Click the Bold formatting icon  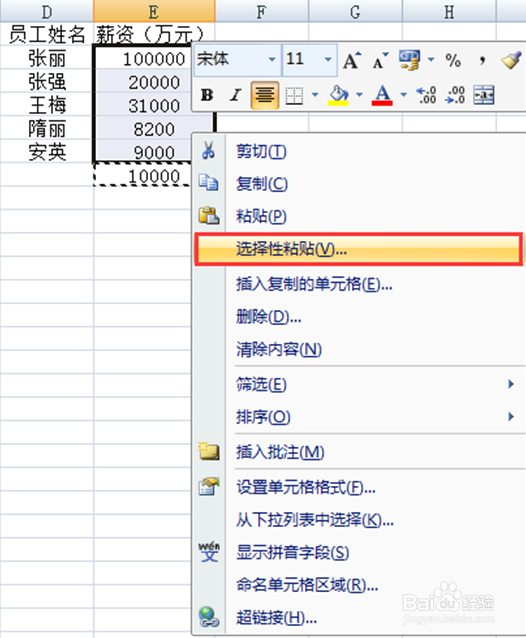tap(207, 95)
